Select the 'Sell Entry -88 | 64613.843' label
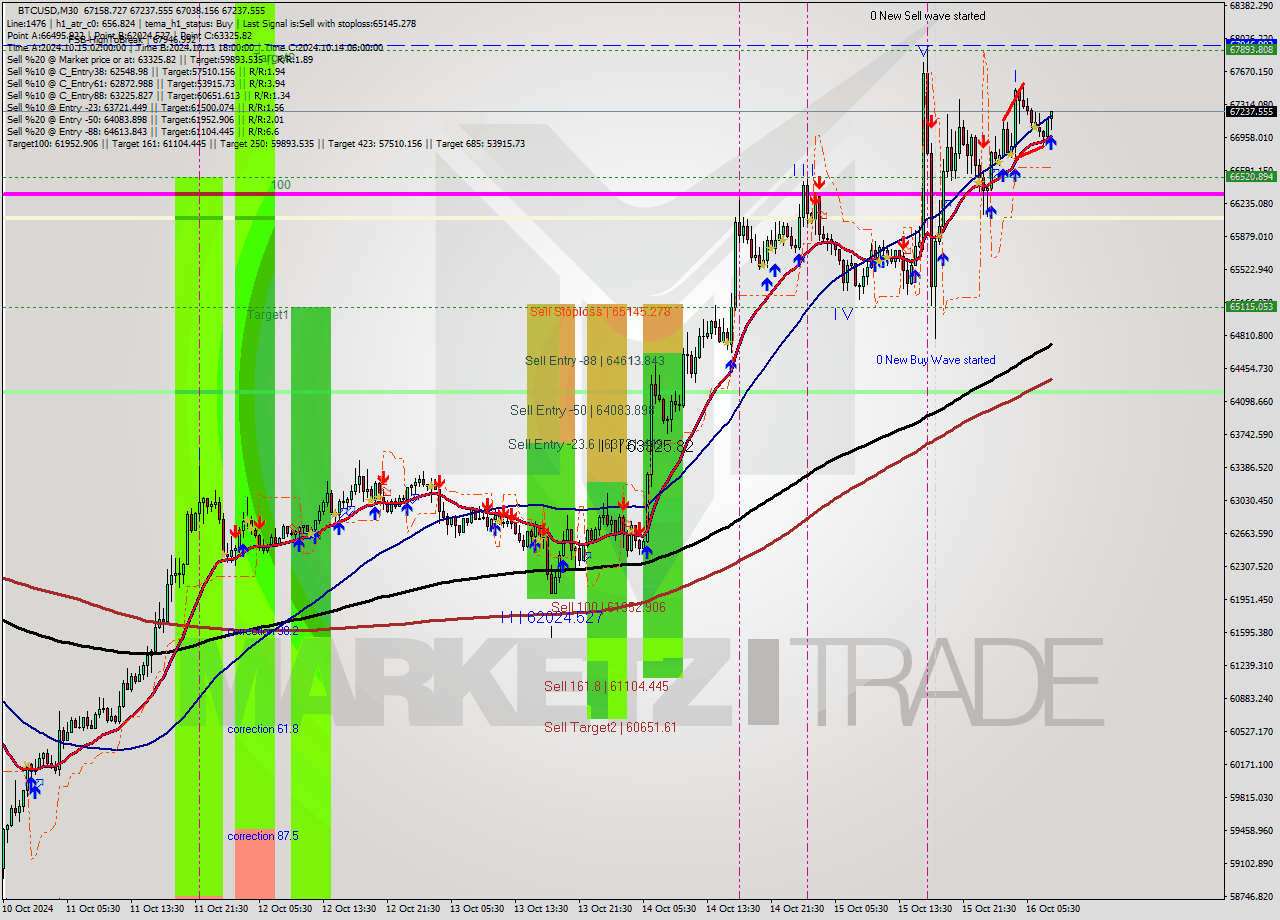Viewport: 1280px width, 920px height. [595, 361]
